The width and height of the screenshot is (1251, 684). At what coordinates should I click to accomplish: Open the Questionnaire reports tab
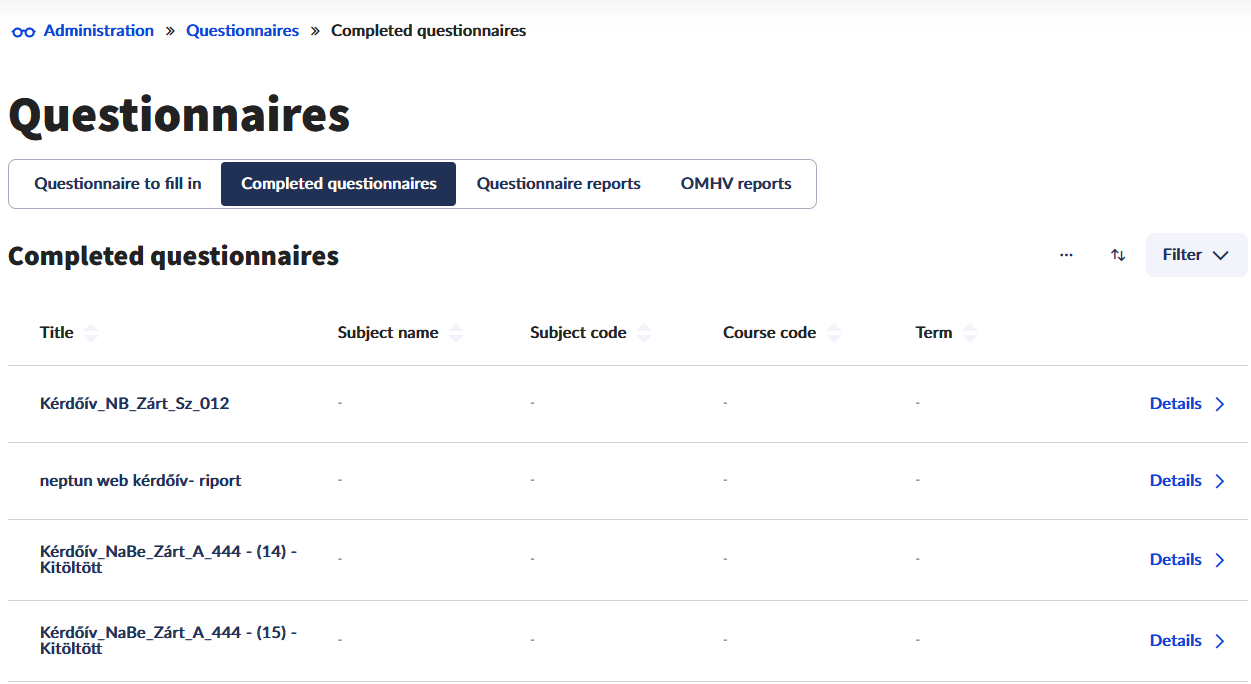pyautogui.click(x=558, y=184)
